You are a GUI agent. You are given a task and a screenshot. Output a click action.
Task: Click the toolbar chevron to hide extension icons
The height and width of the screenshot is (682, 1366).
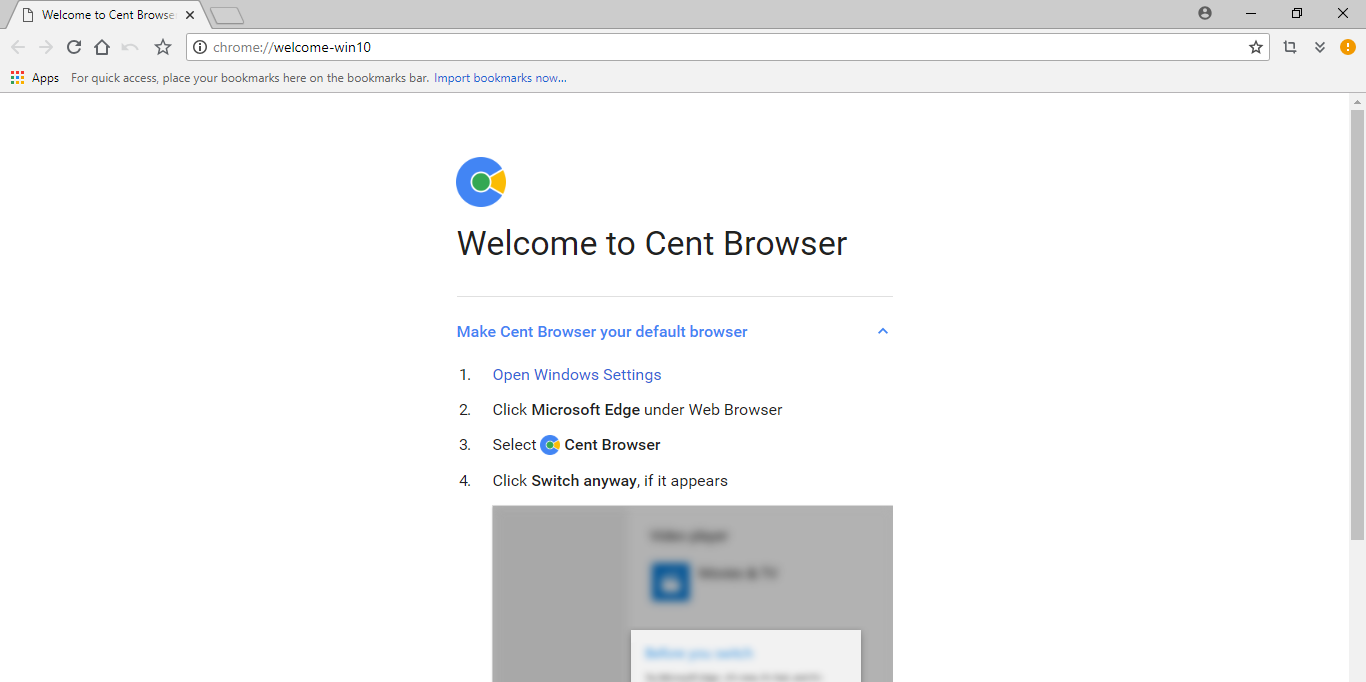pos(1318,46)
